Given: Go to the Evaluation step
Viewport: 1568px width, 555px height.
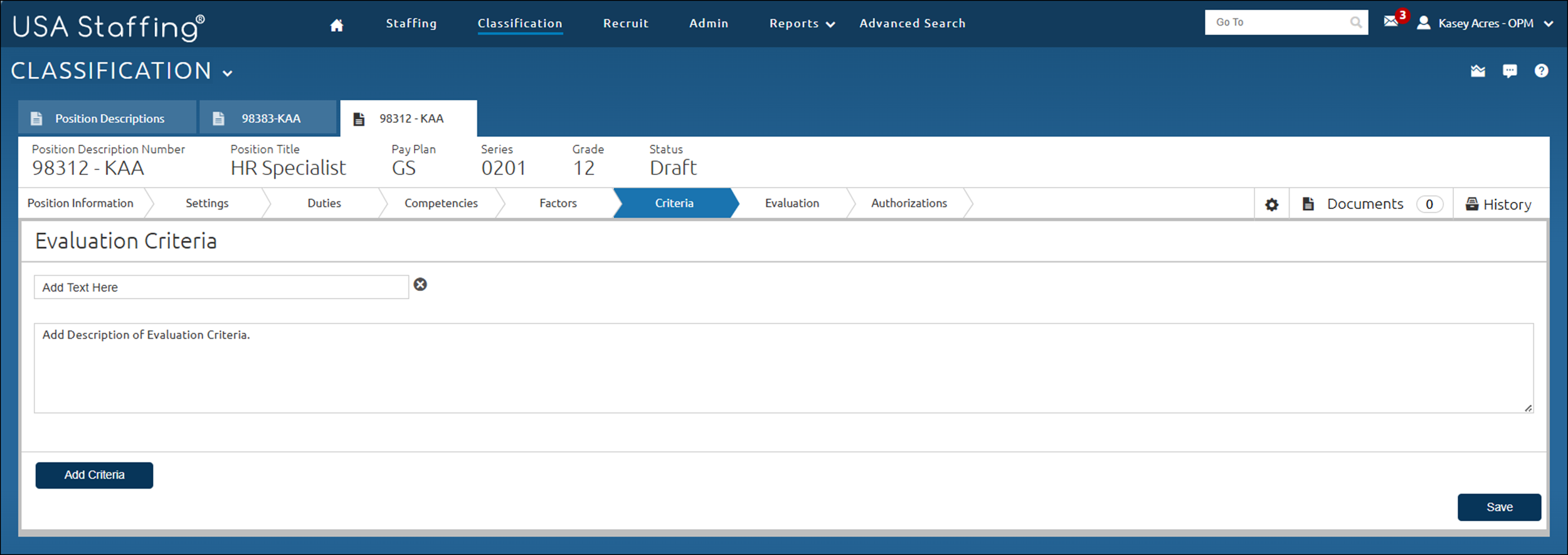Looking at the screenshot, I should pyautogui.click(x=792, y=203).
